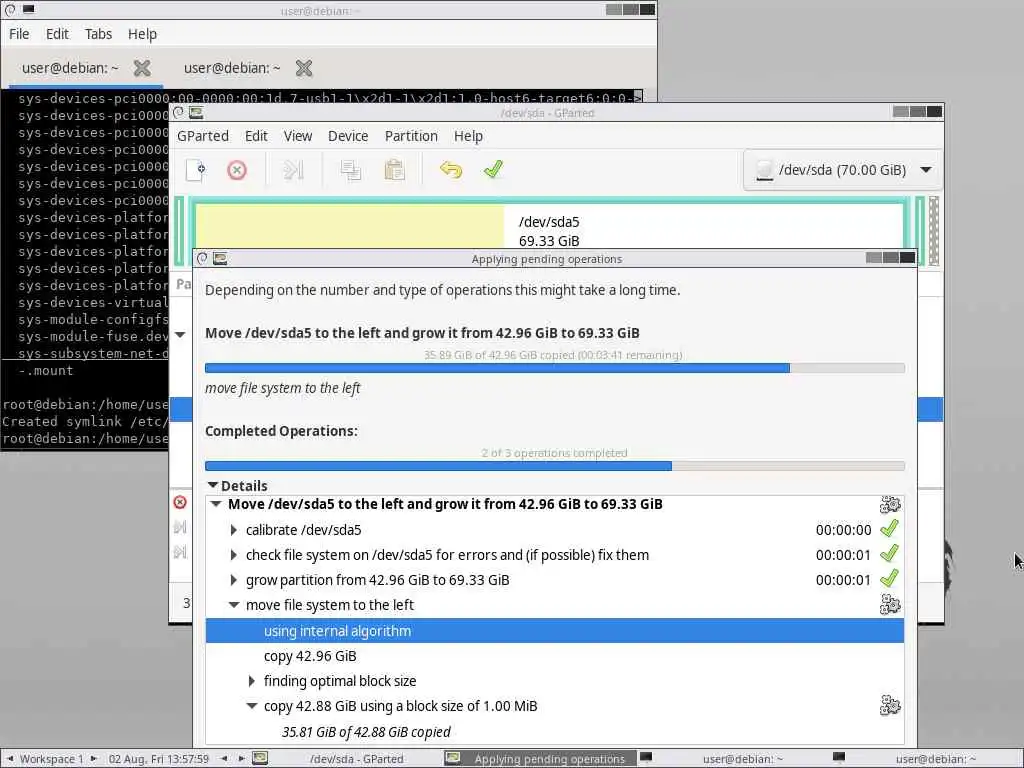The image size is (1024, 768).
Task: Expand the calibrate /dev/sda5 row
Action: click(234, 530)
